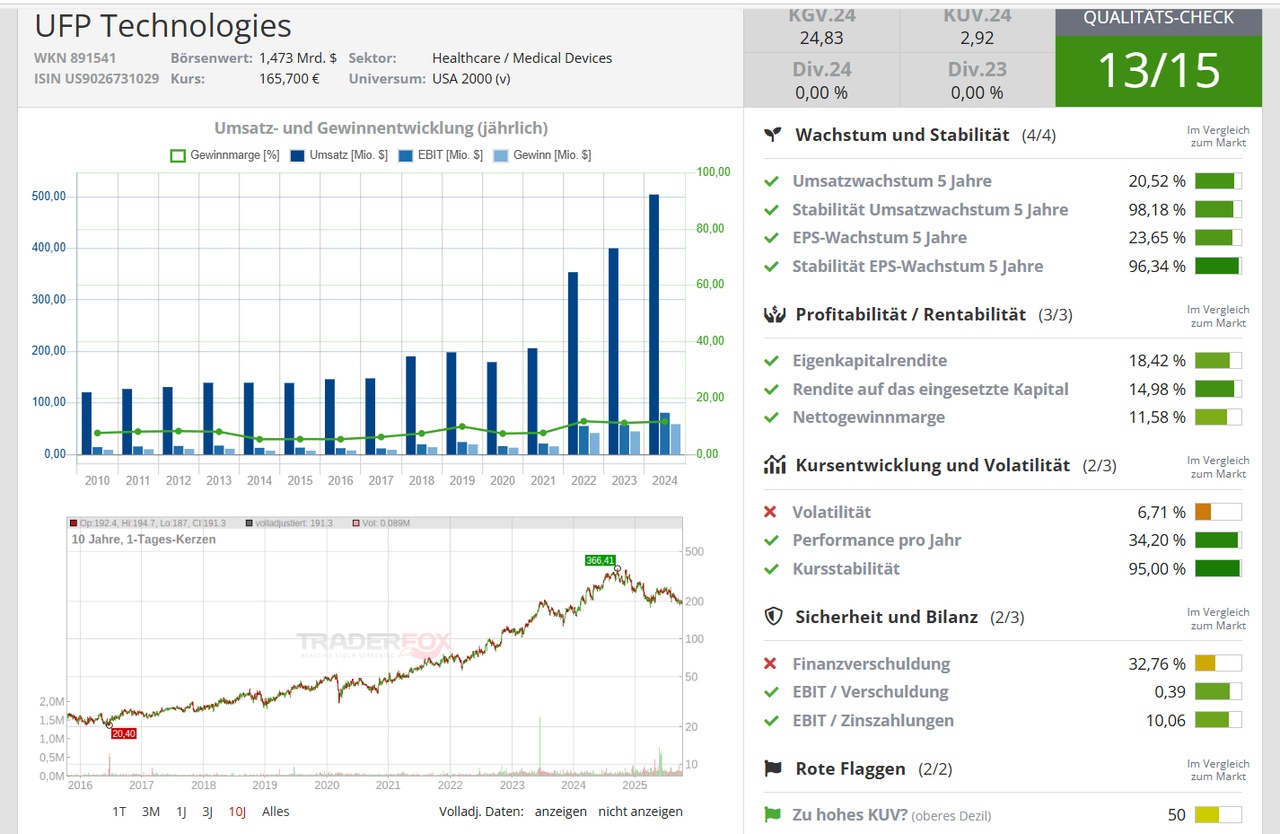Select the Alles chart timeframe
Screen dimensions: 1280x834
pyautogui.click(x=275, y=812)
